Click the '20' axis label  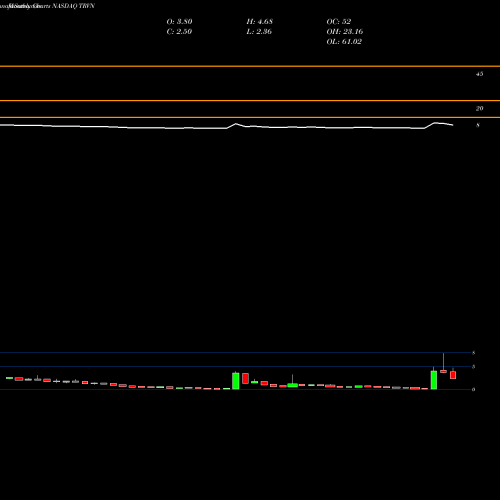point(479,108)
